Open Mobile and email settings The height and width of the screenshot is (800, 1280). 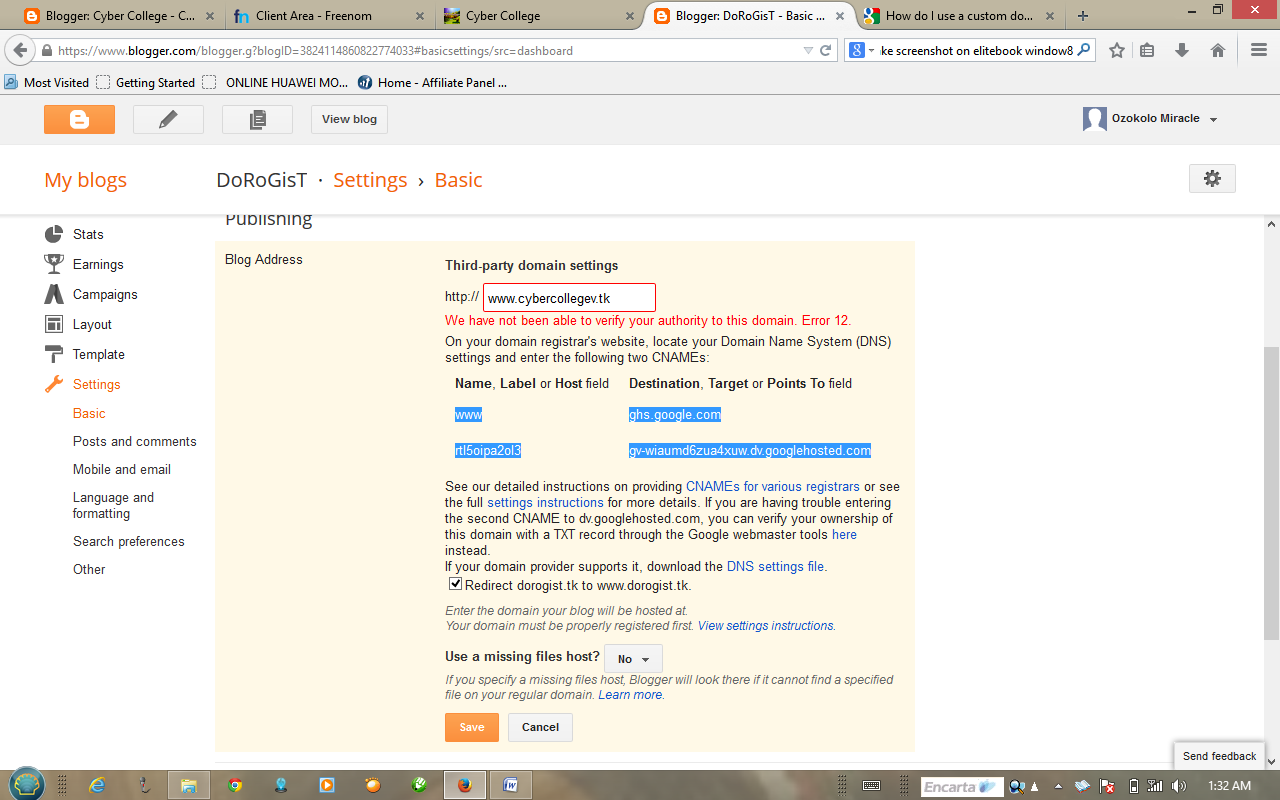122,469
